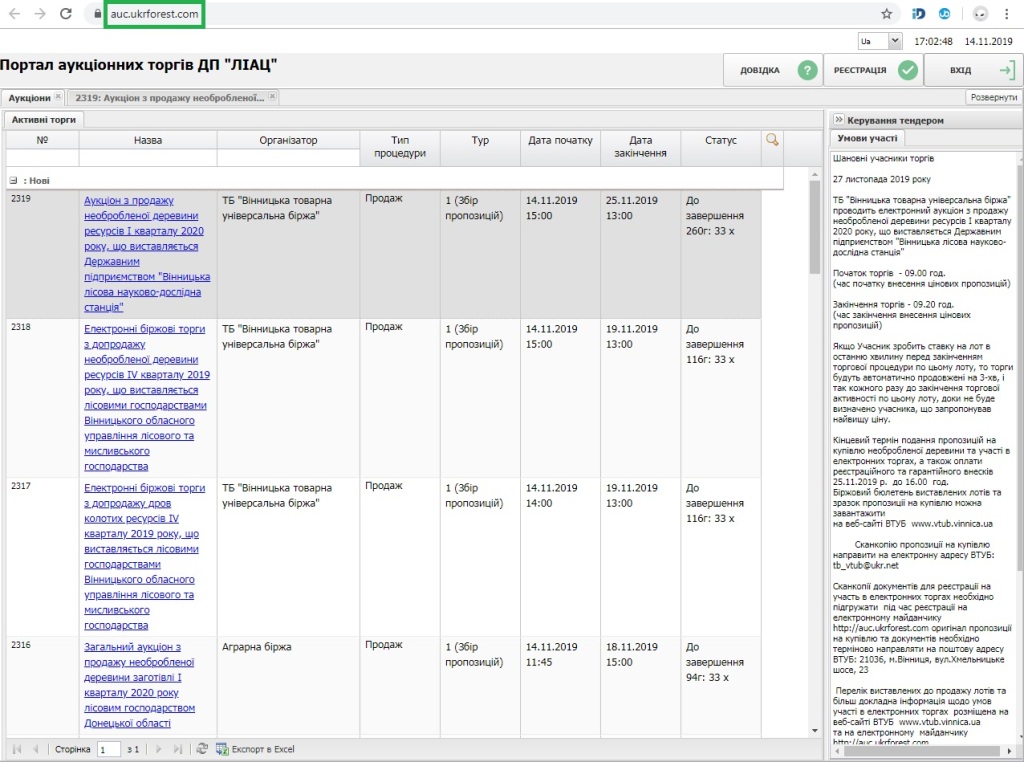Image resolution: width=1024 pixels, height=762 pixels.
Task: Click the 'Аграрна біржа' organizer cell
Action: [x=288, y=686]
